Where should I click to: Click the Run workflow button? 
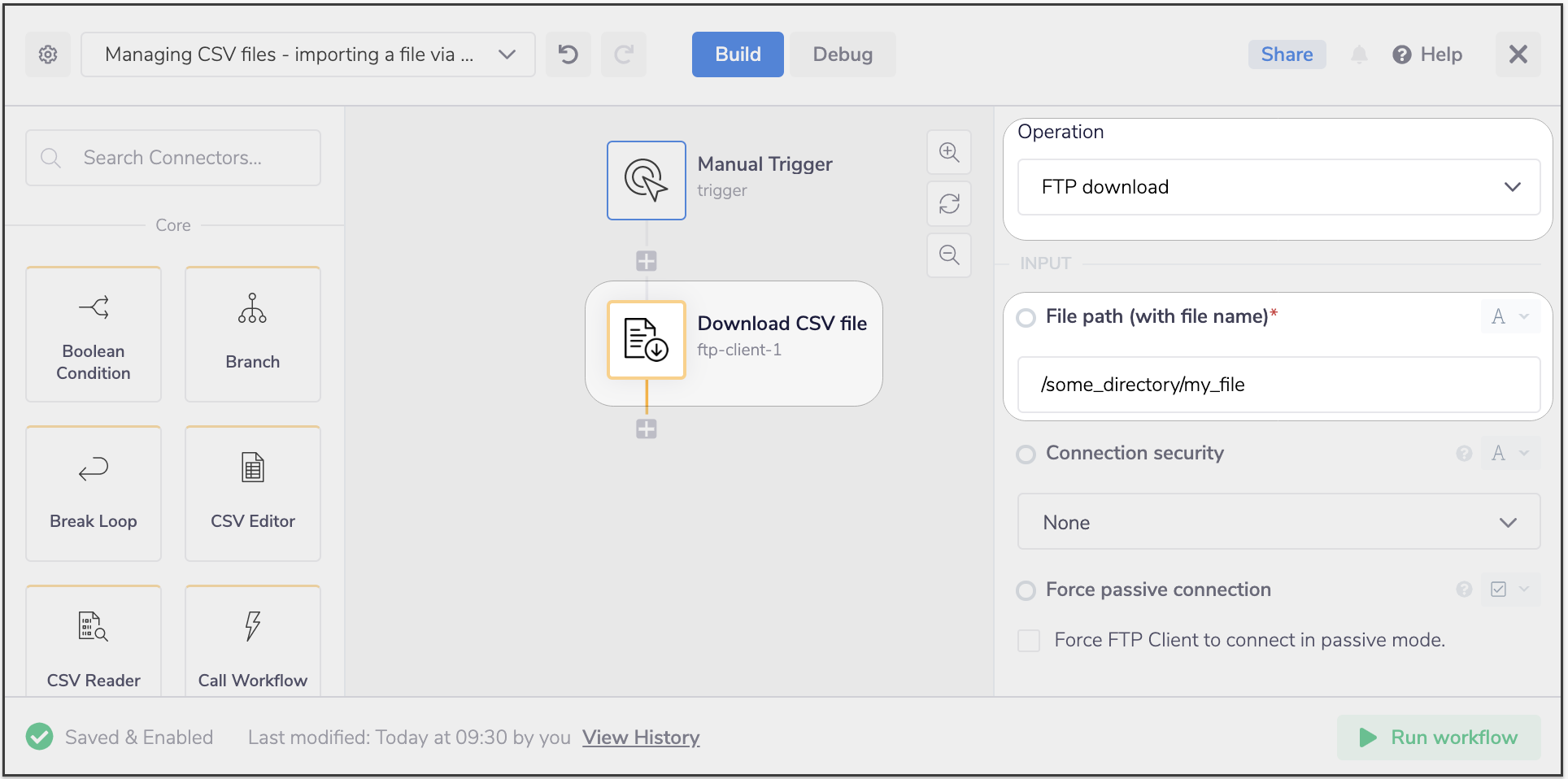pyautogui.click(x=1439, y=738)
